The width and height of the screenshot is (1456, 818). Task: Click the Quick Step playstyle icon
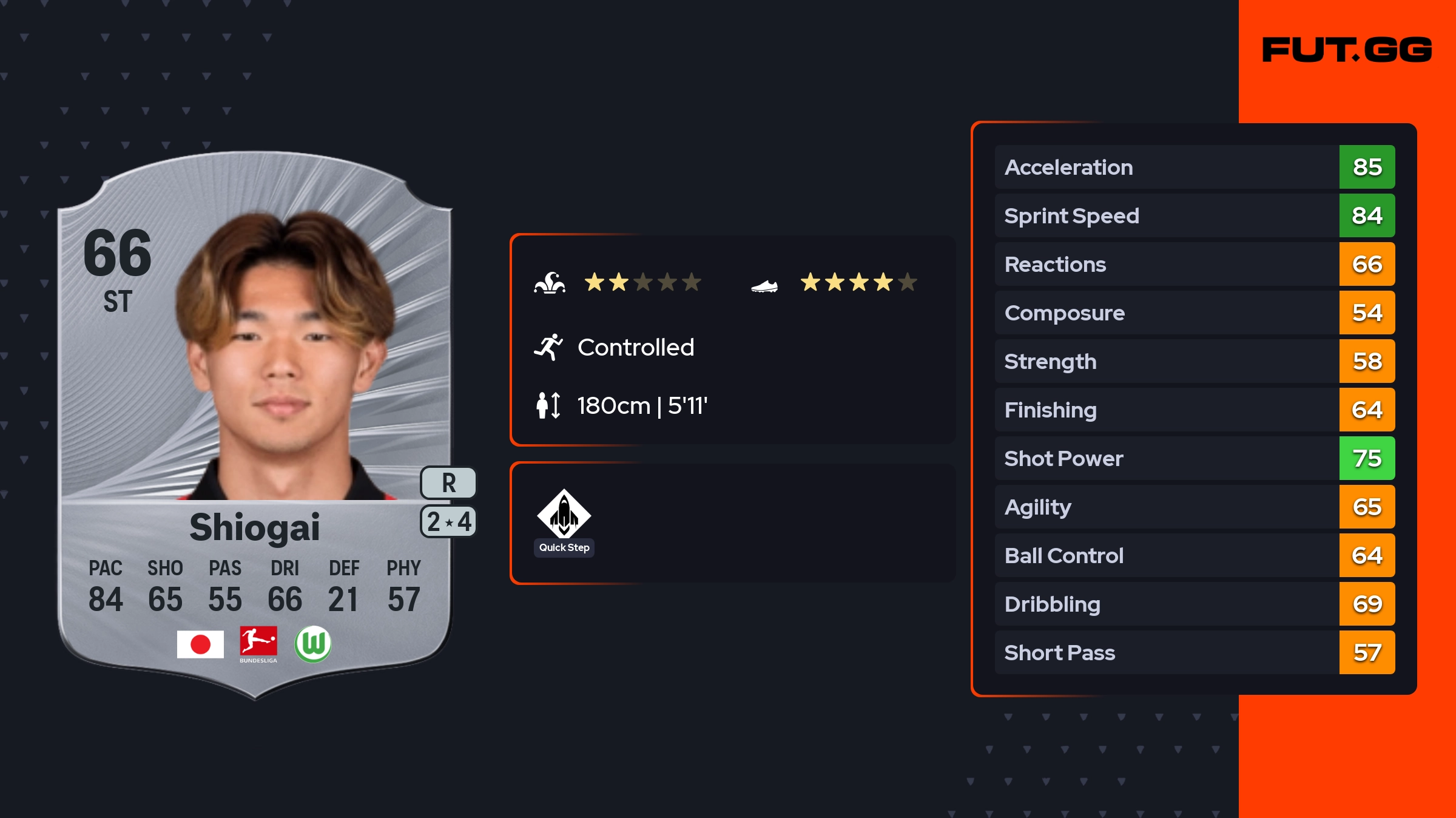[x=564, y=514]
